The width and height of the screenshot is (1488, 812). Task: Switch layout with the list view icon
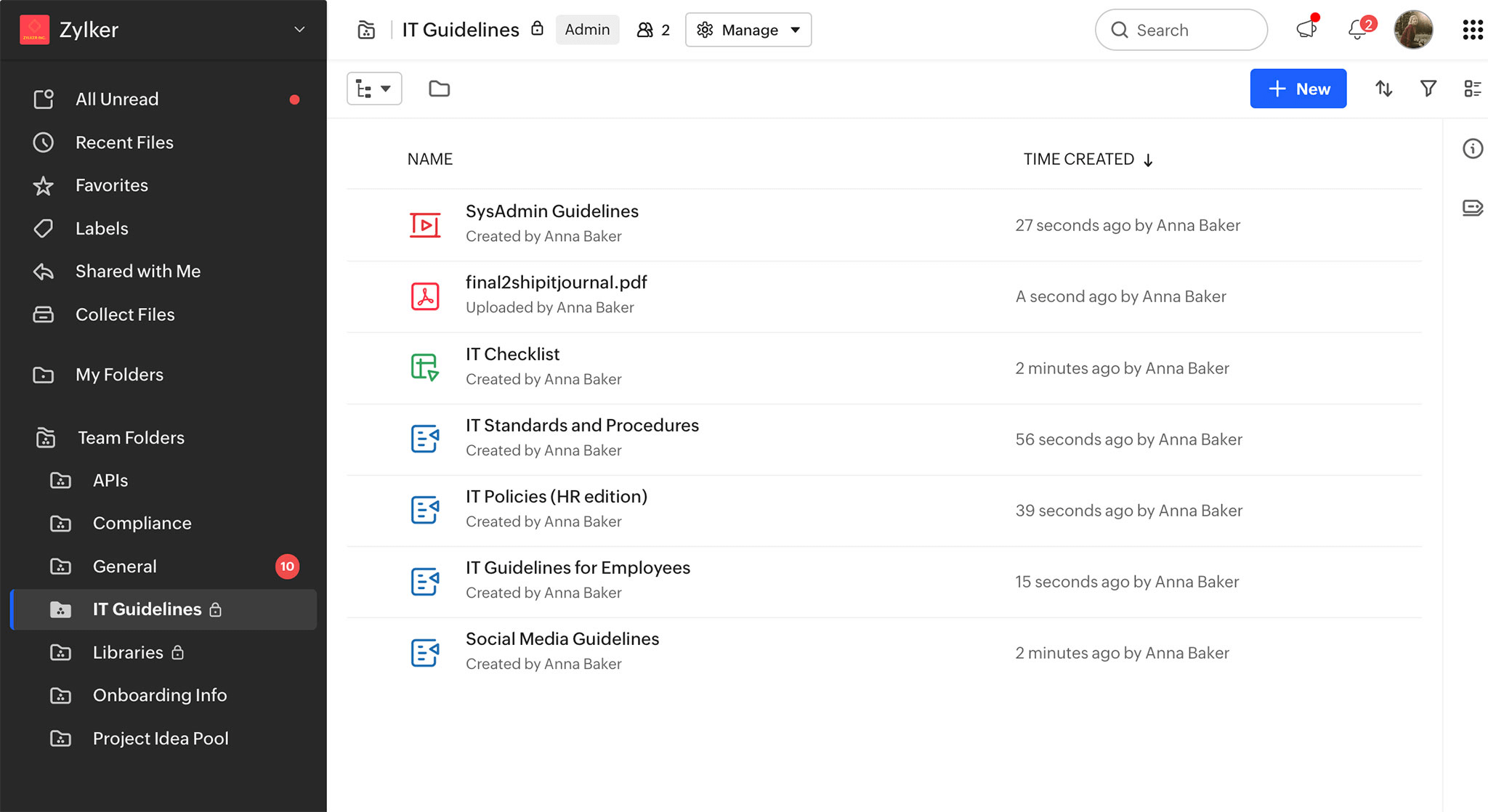point(1472,89)
